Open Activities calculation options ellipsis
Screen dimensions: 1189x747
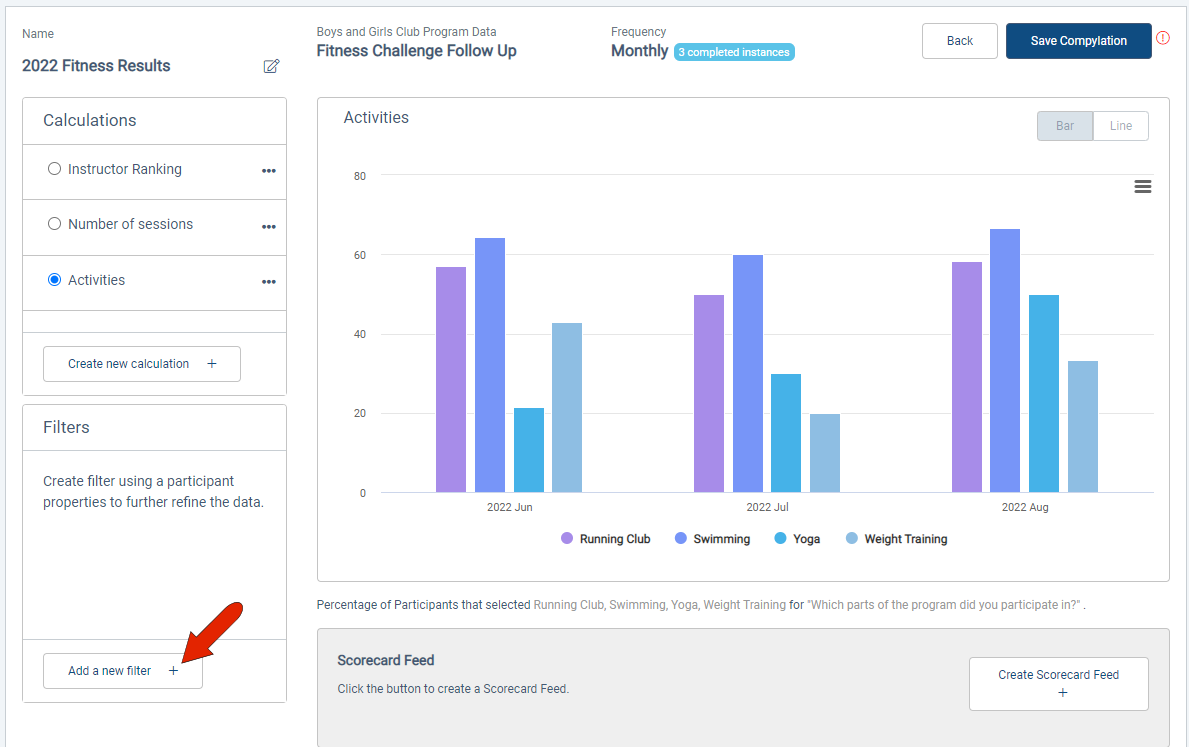click(x=268, y=281)
